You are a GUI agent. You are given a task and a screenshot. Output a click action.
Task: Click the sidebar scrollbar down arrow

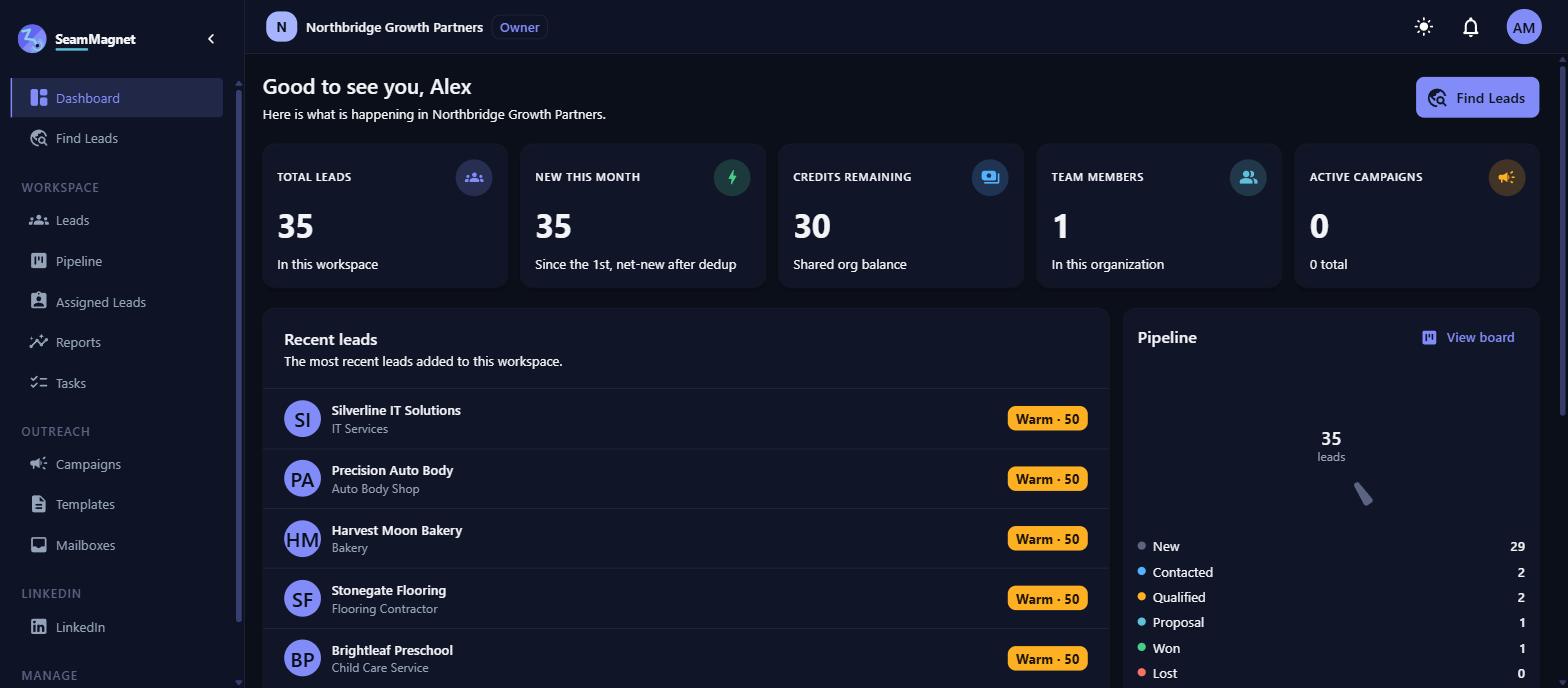(x=238, y=682)
